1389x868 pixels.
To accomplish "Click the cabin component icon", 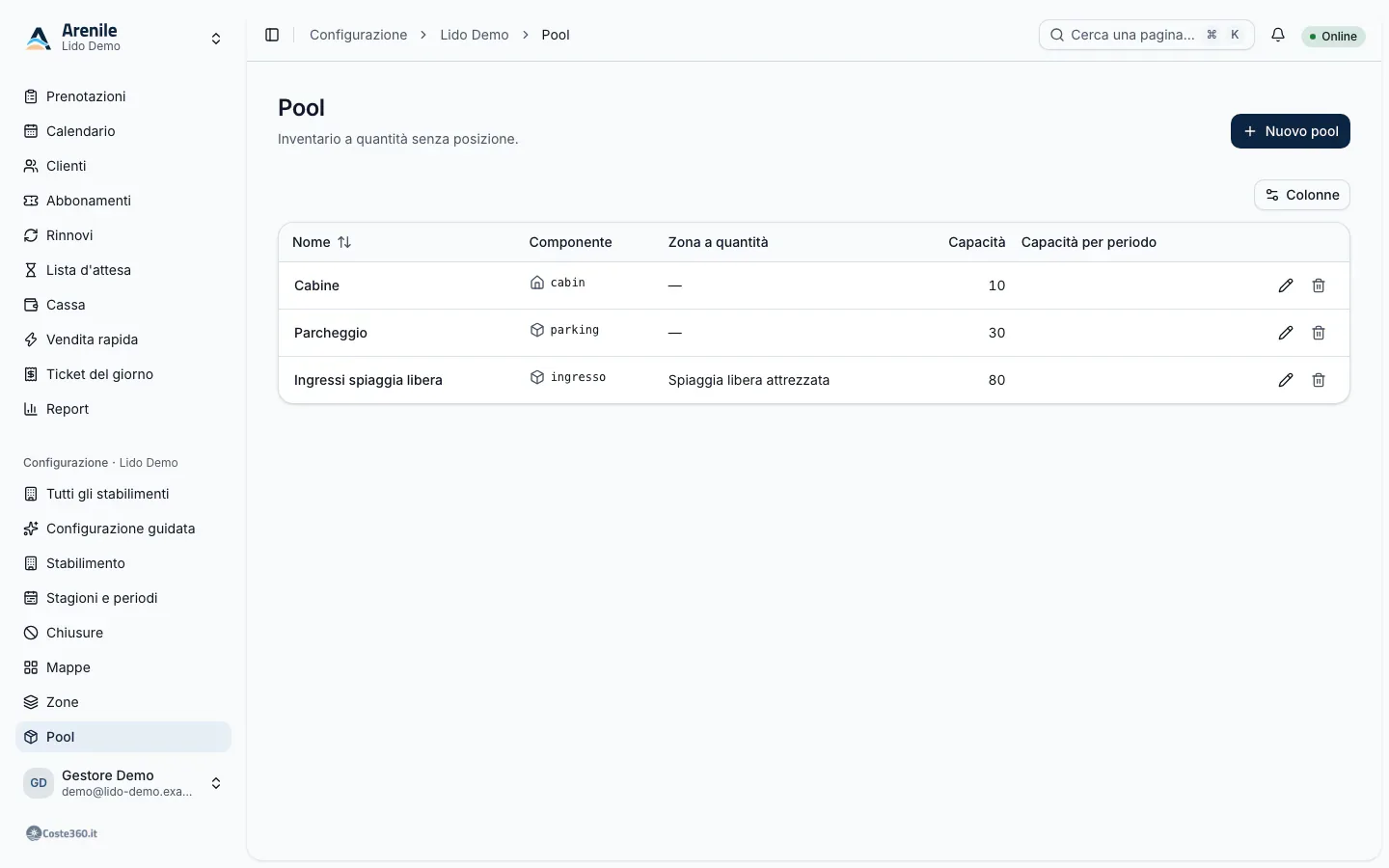I will [x=537, y=283].
